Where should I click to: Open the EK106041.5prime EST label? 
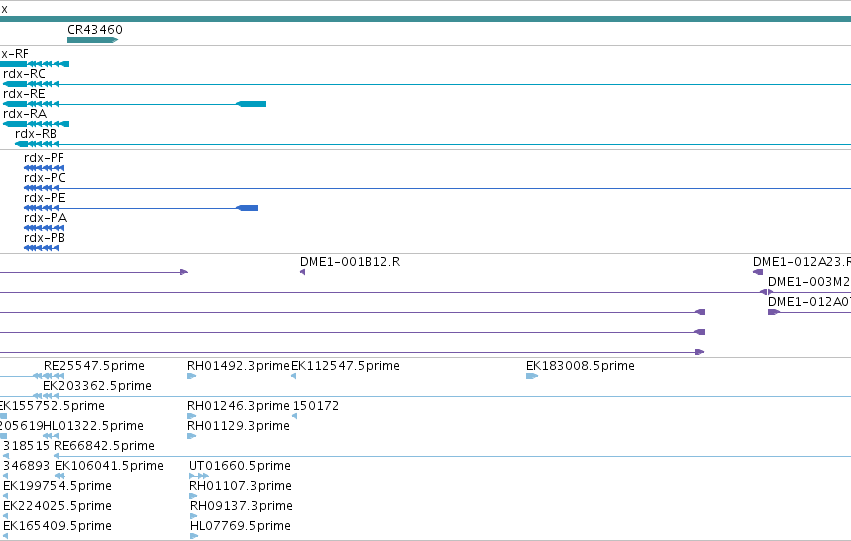(x=109, y=467)
